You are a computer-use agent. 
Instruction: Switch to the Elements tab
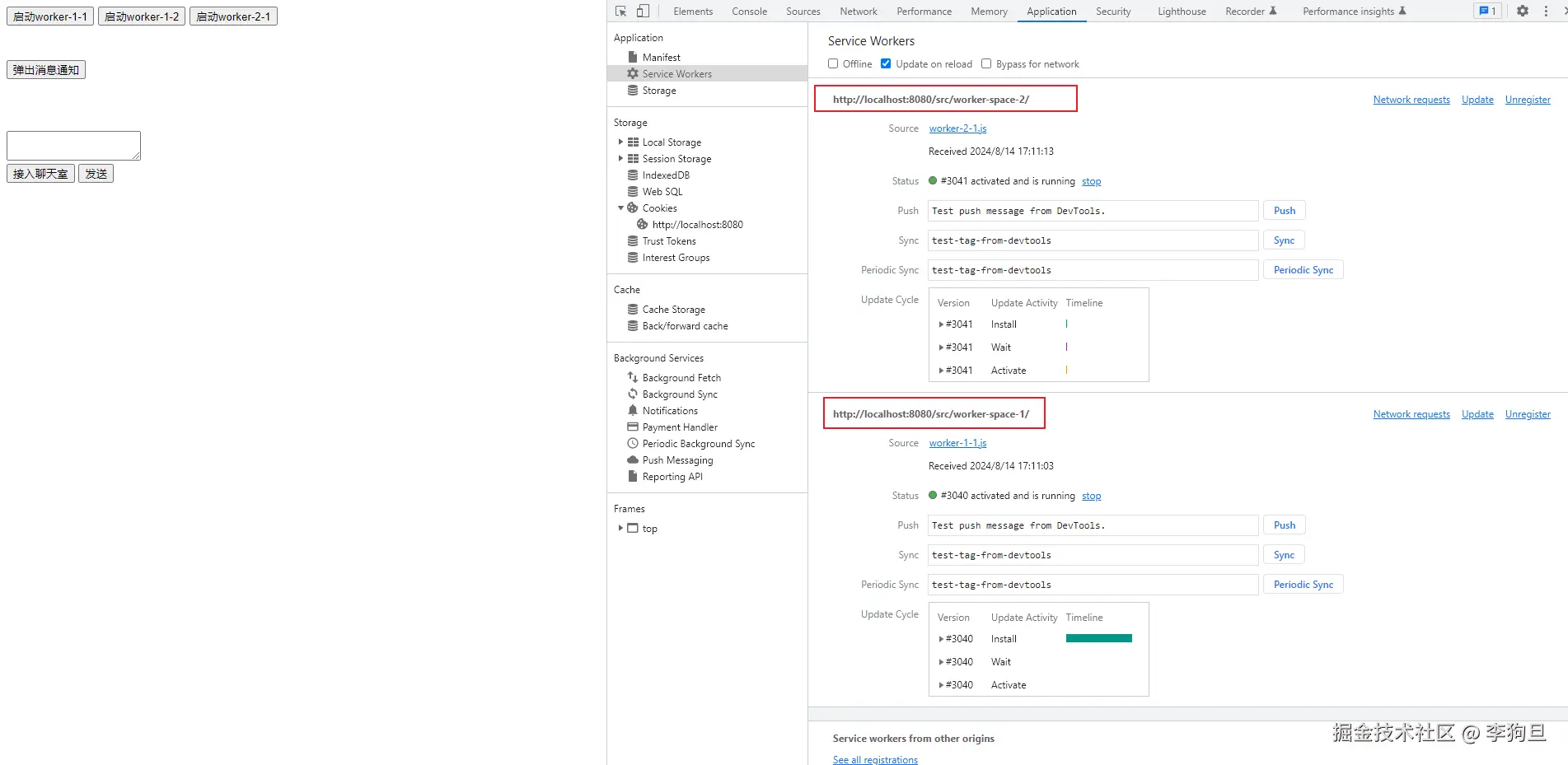[693, 11]
